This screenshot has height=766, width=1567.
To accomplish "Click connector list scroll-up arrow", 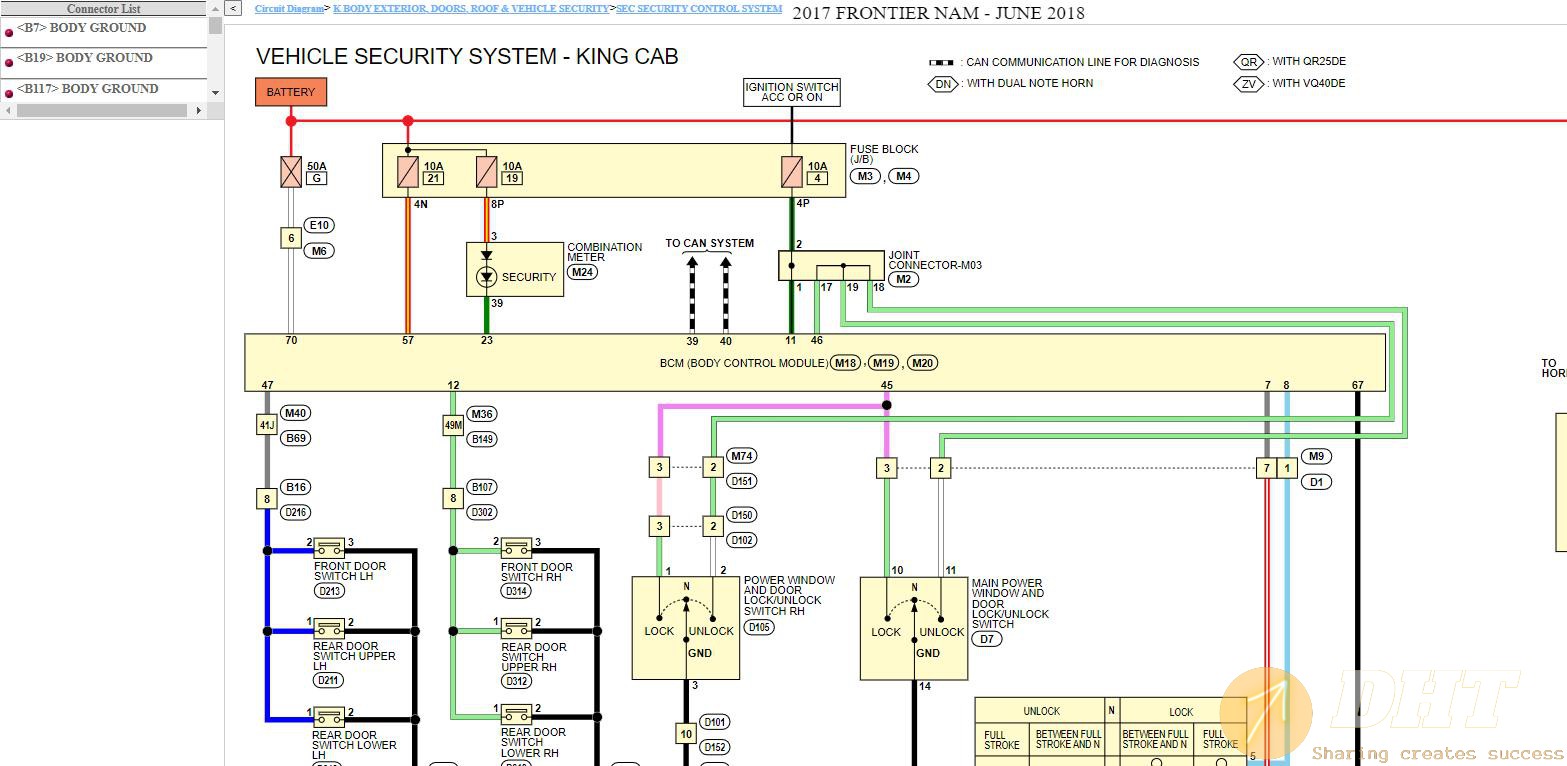I will (x=215, y=8).
